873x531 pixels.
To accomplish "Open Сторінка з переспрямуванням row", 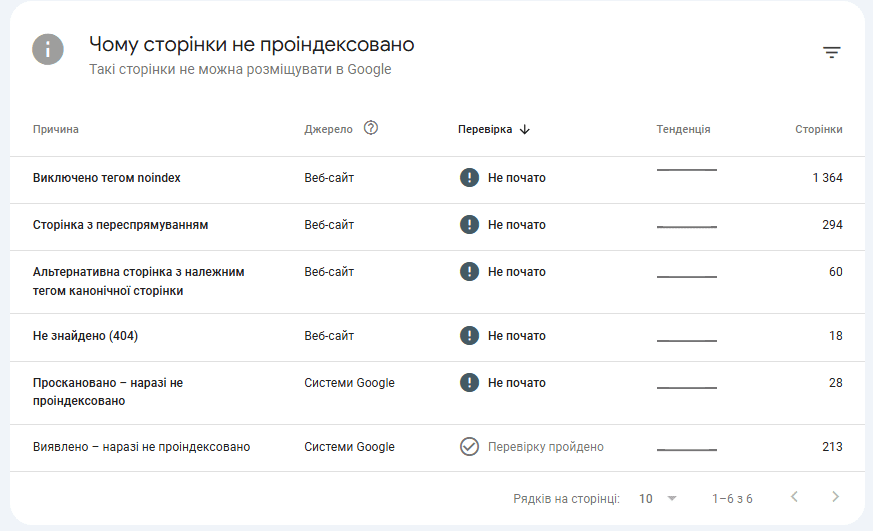I will coord(121,225).
